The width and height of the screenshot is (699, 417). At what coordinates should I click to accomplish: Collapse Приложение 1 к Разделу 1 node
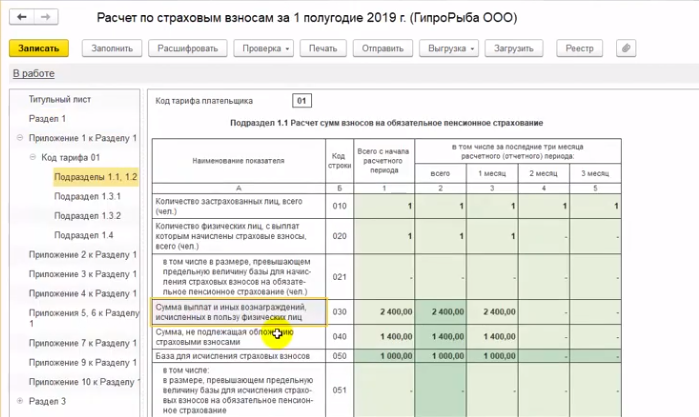click(x=20, y=138)
